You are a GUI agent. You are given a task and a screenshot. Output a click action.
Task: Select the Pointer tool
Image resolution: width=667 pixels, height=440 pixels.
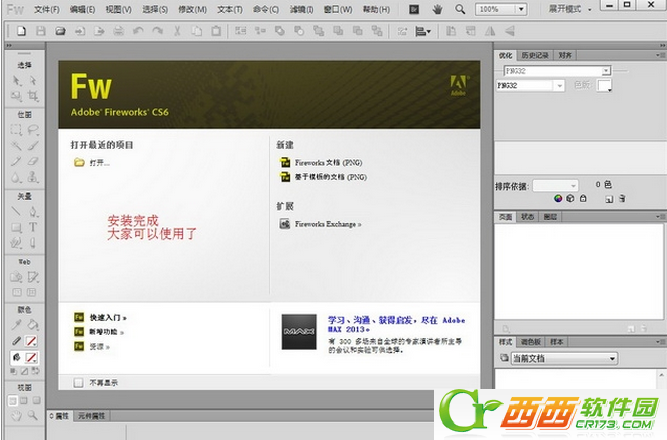pos(17,80)
